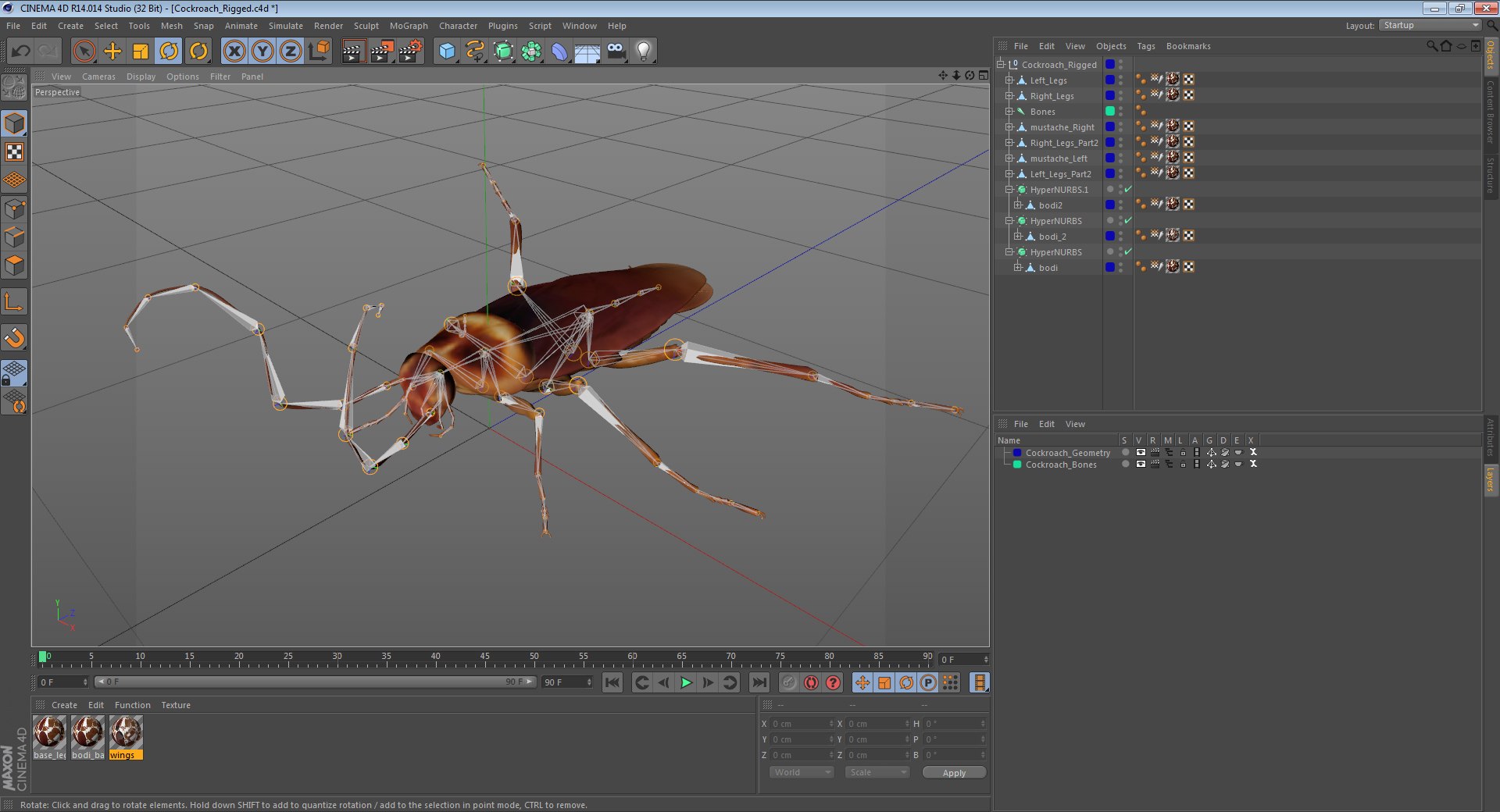Click Render View clapperboard icon
The width and height of the screenshot is (1500, 812).
click(353, 52)
